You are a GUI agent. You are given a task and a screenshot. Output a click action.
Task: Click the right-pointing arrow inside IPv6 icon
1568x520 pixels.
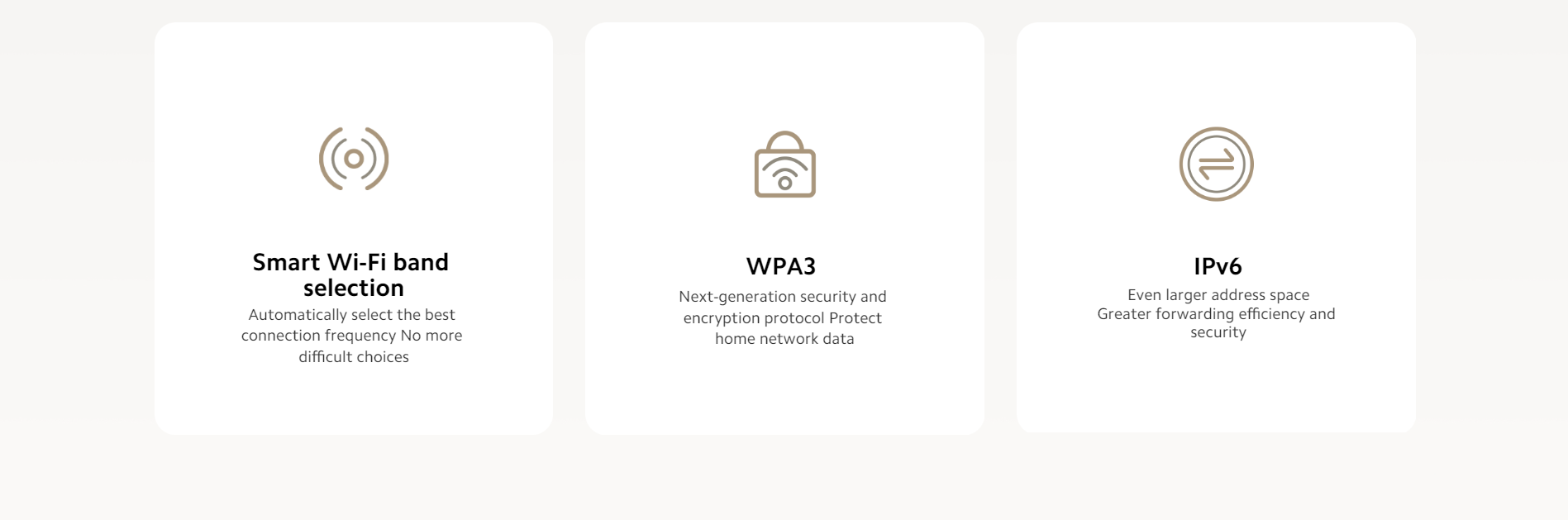[1218, 157]
